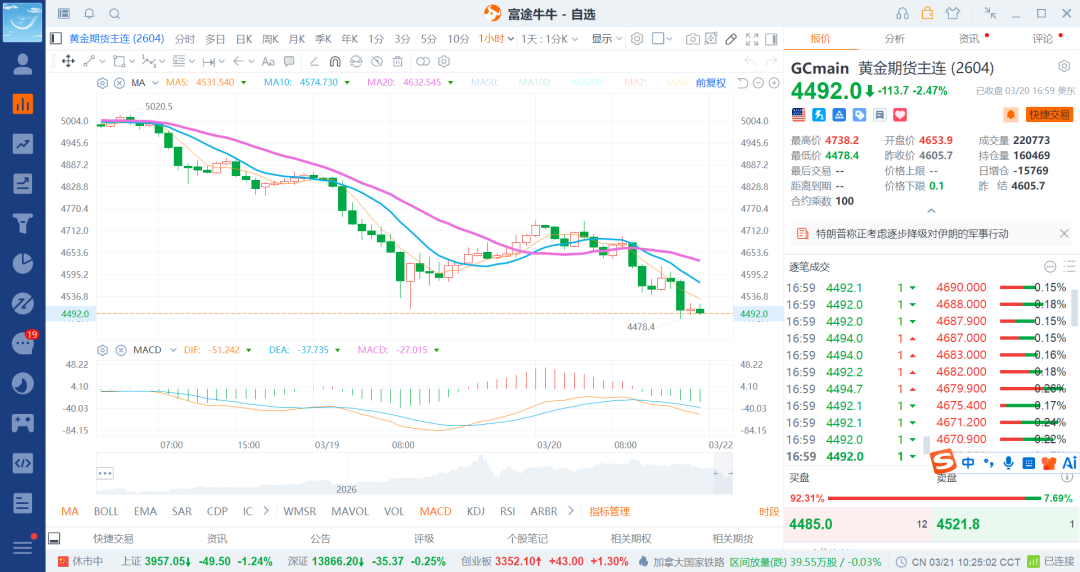Image resolution: width=1080 pixels, height=572 pixels.
Task: Open the skin/theme shirt icon
Action: pos(953,13)
